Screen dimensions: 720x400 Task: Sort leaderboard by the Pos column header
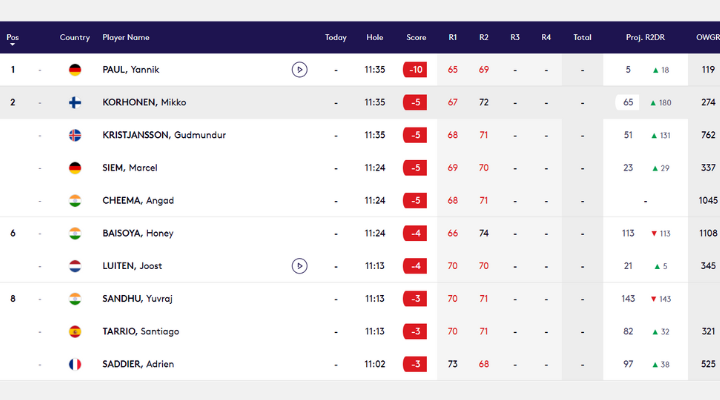click(x=13, y=38)
